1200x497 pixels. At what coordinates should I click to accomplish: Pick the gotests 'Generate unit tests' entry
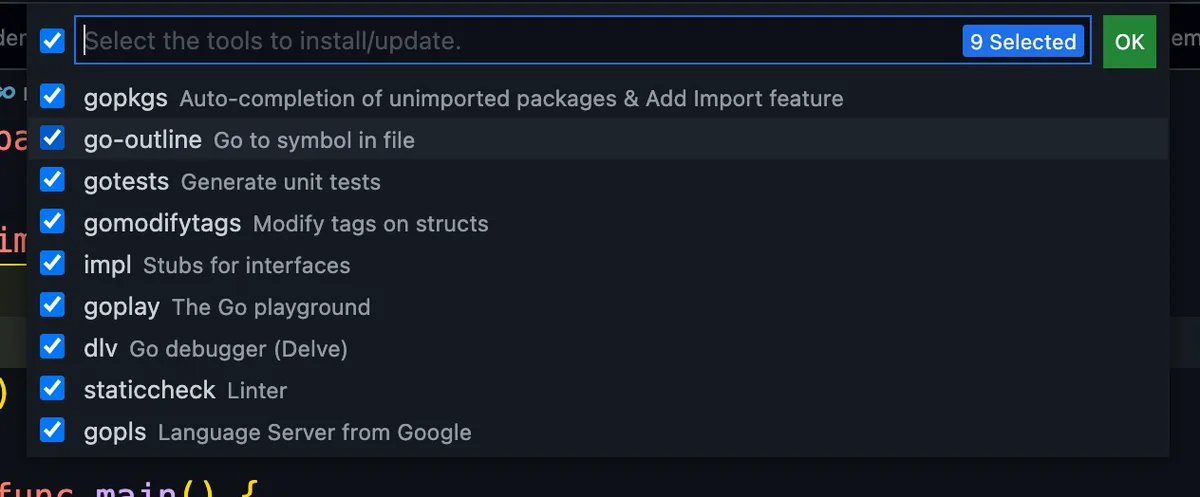click(x=598, y=181)
